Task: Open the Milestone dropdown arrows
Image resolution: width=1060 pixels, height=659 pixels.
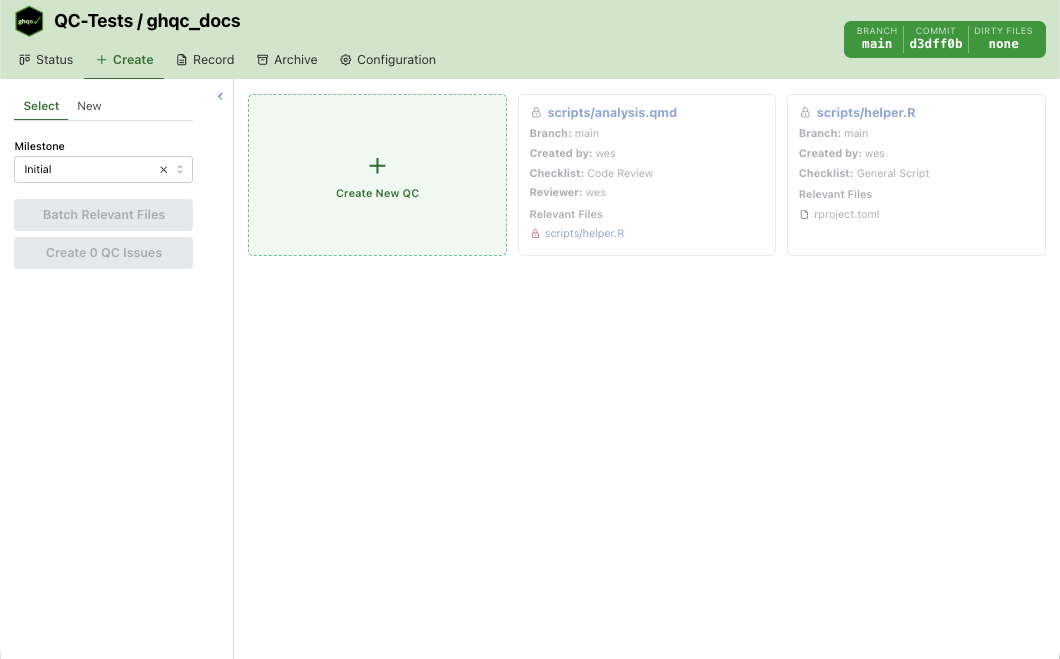Action: pos(181,170)
